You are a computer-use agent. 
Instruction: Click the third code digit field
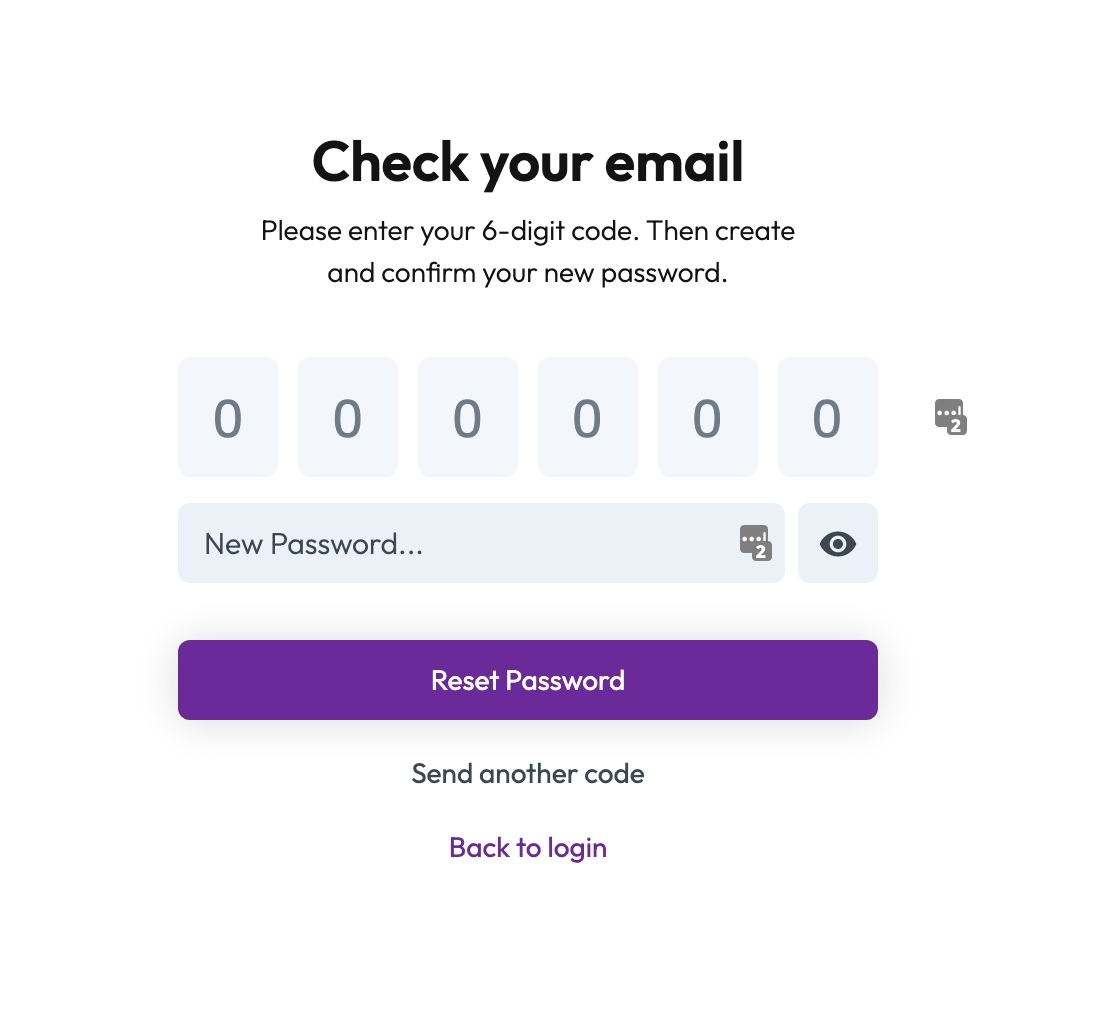pyautogui.click(x=468, y=417)
